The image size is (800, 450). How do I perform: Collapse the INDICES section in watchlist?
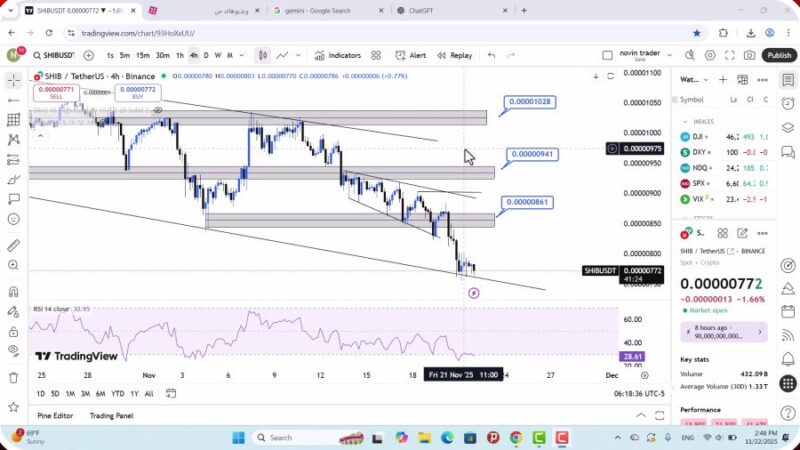click(686, 121)
